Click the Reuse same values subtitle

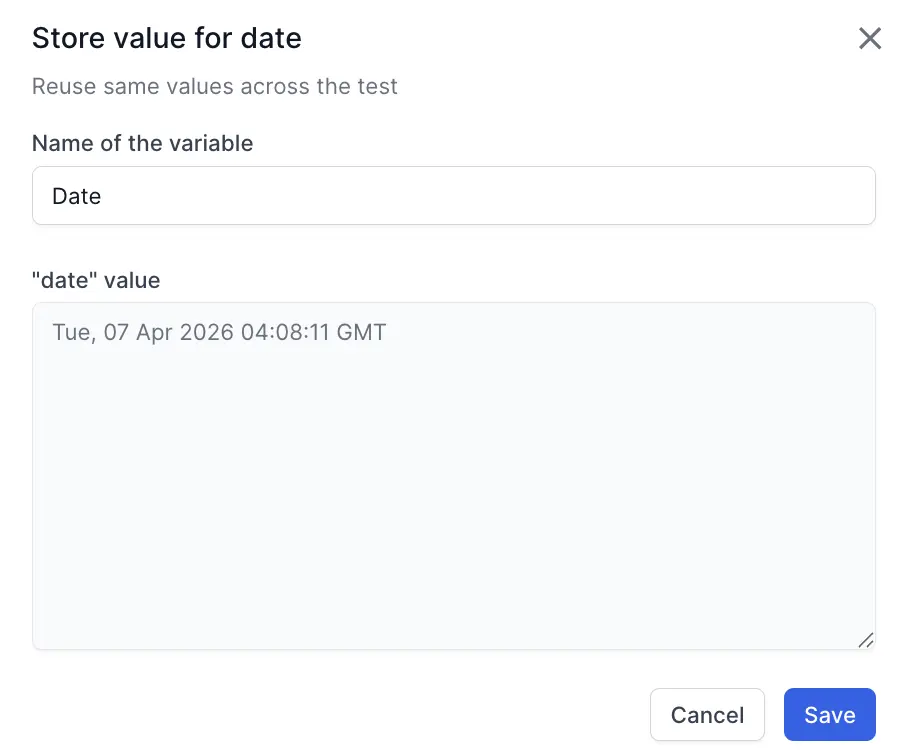click(x=215, y=86)
